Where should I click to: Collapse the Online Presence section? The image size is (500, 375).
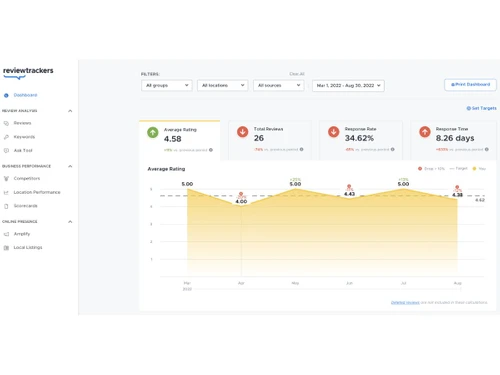70,221
